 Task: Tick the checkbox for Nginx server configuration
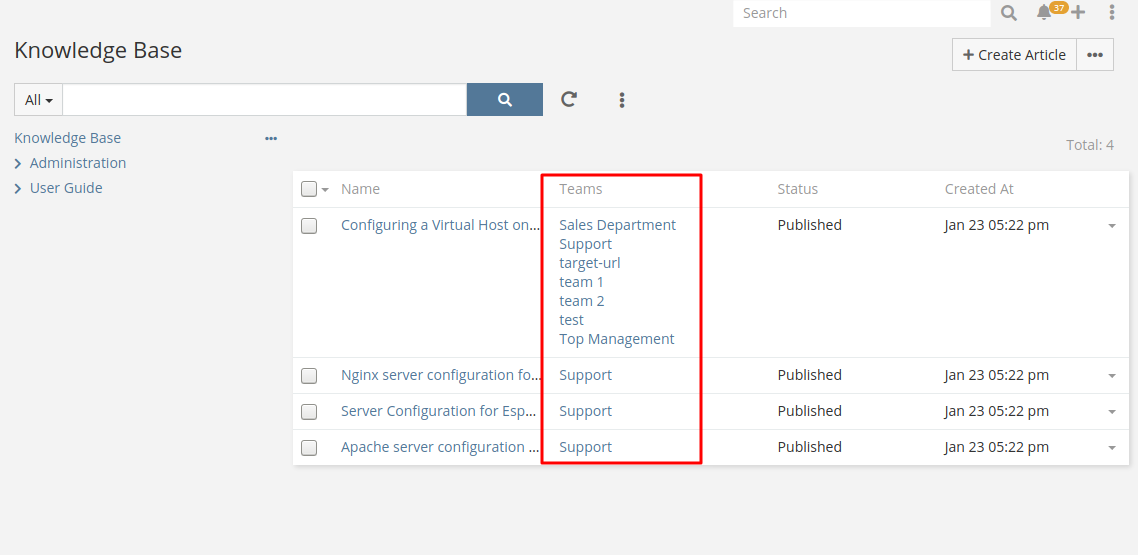[309, 376]
